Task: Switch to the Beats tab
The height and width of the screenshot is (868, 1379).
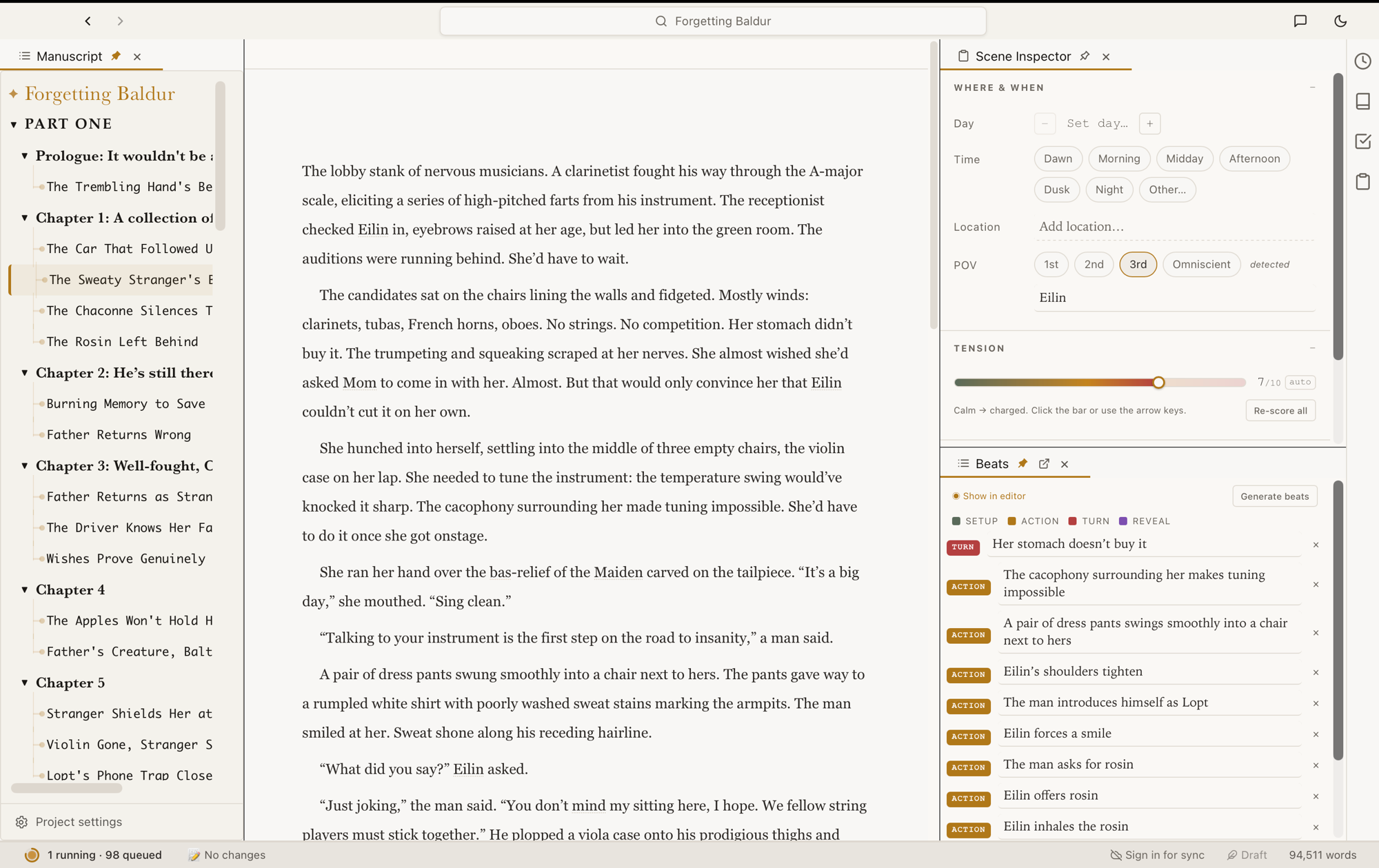Action: [x=992, y=463]
